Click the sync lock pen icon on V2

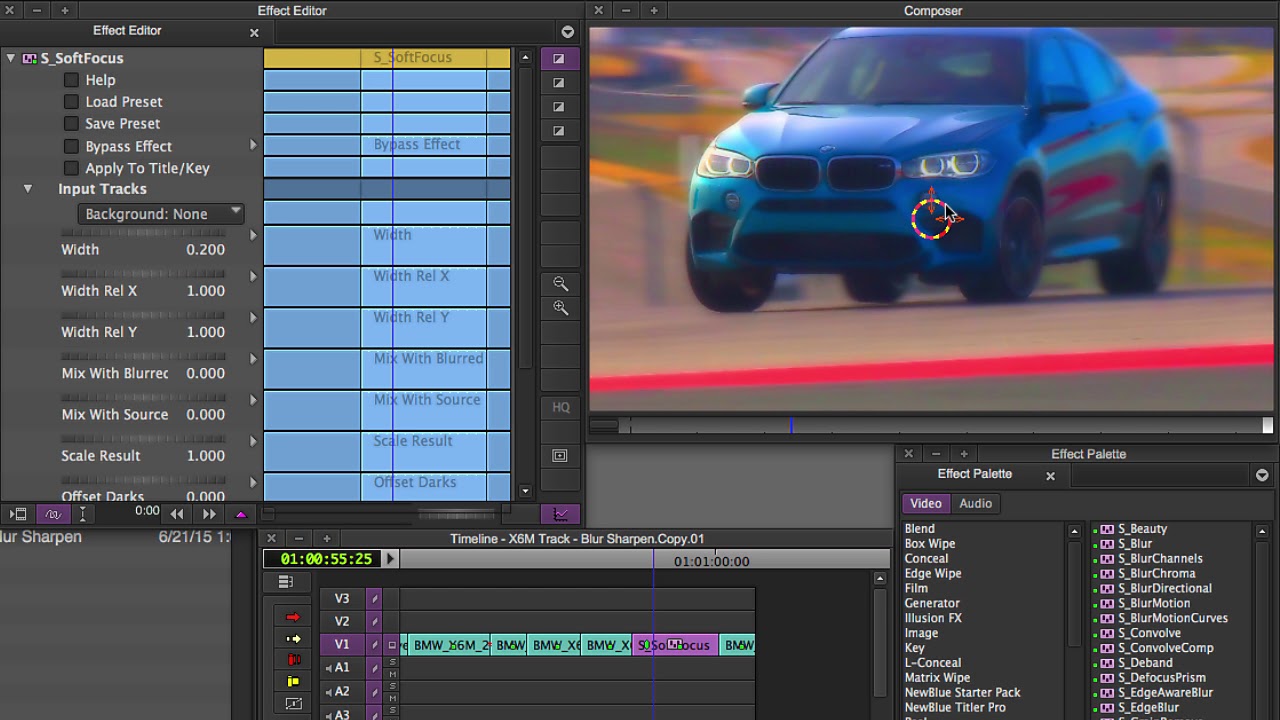pos(375,621)
